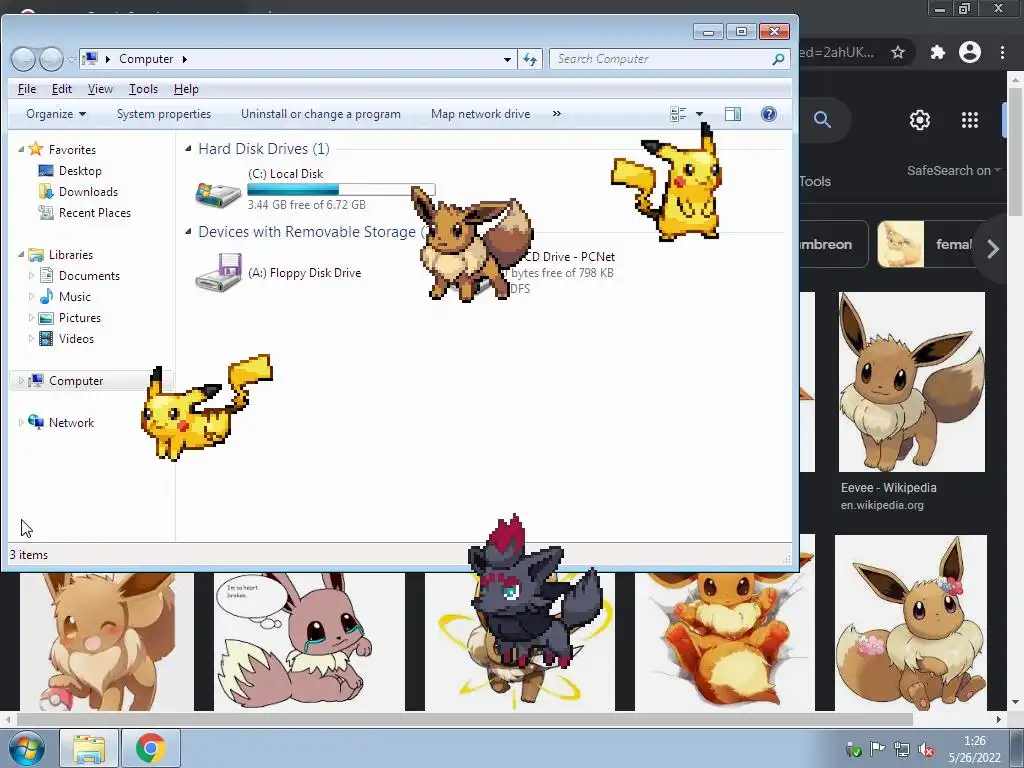This screenshot has width=1024, height=768.
Task: Open Action Center flag tray icon
Action: (x=877, y=749)
